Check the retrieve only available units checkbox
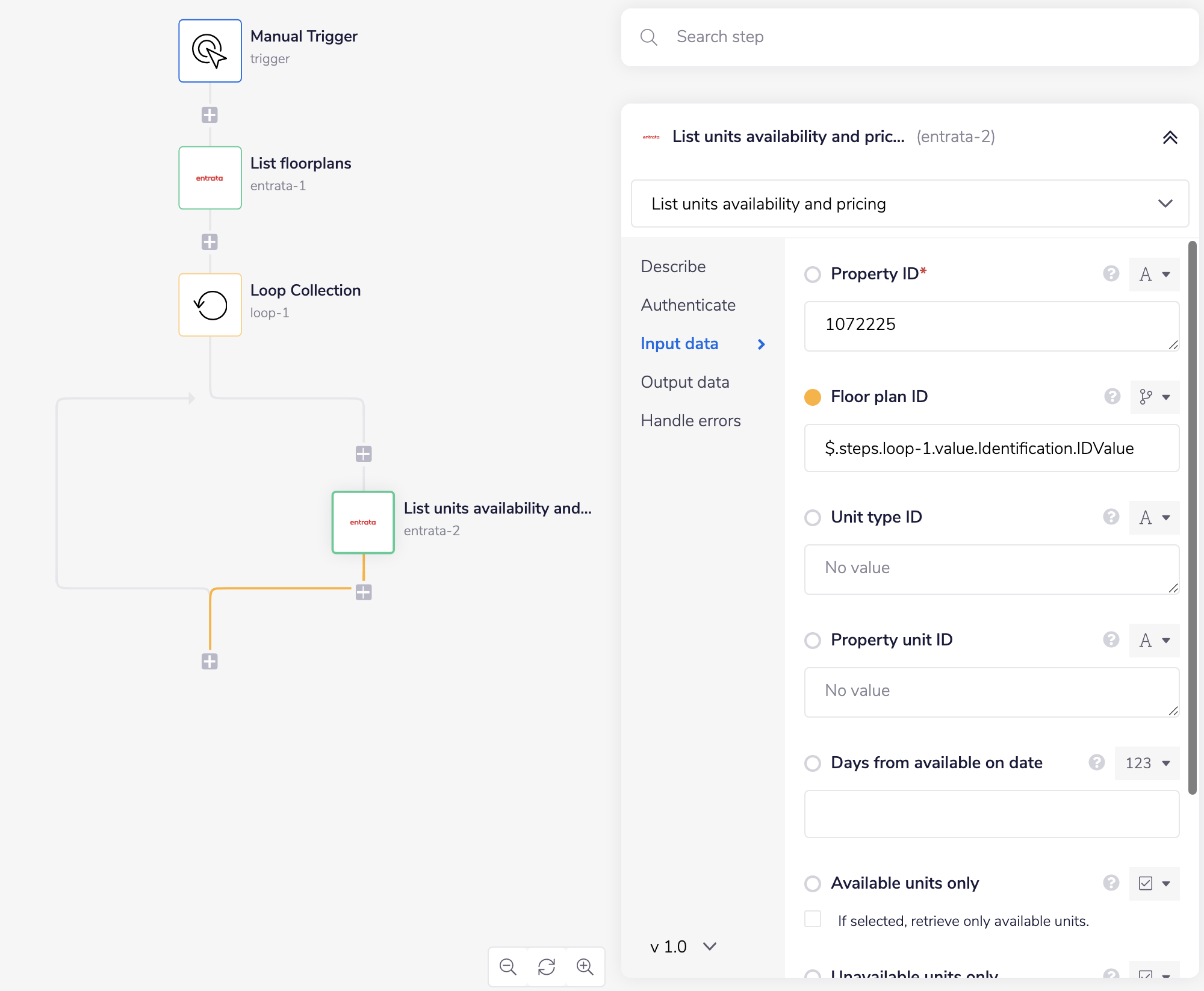The width and height of the screenshot is (1204, 991). point(813,919)
